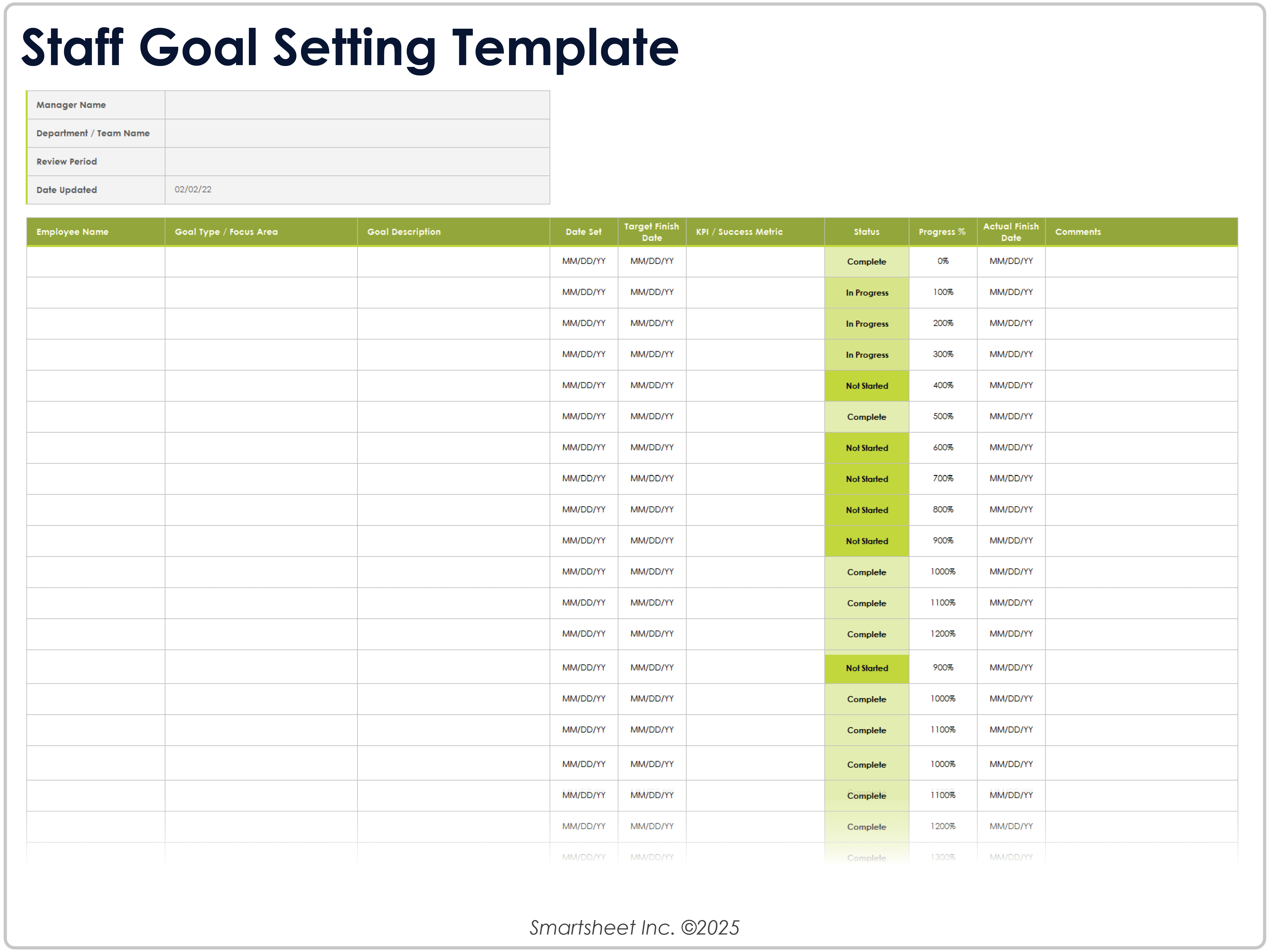
Task: Click the Goal Description column header
Action: tap(404, 232)
